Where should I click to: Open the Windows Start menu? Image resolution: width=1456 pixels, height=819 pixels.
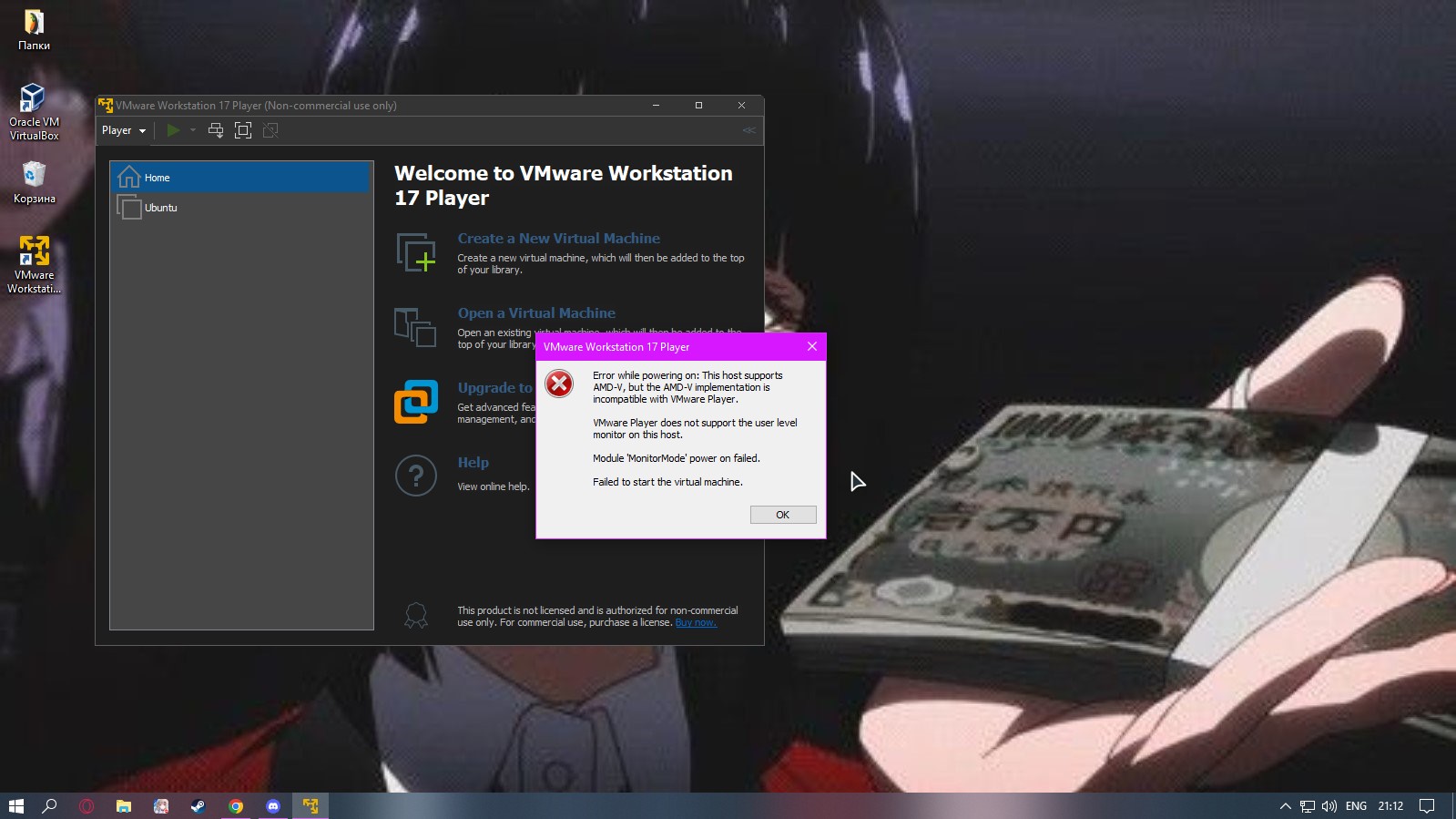tap(15, 805)
